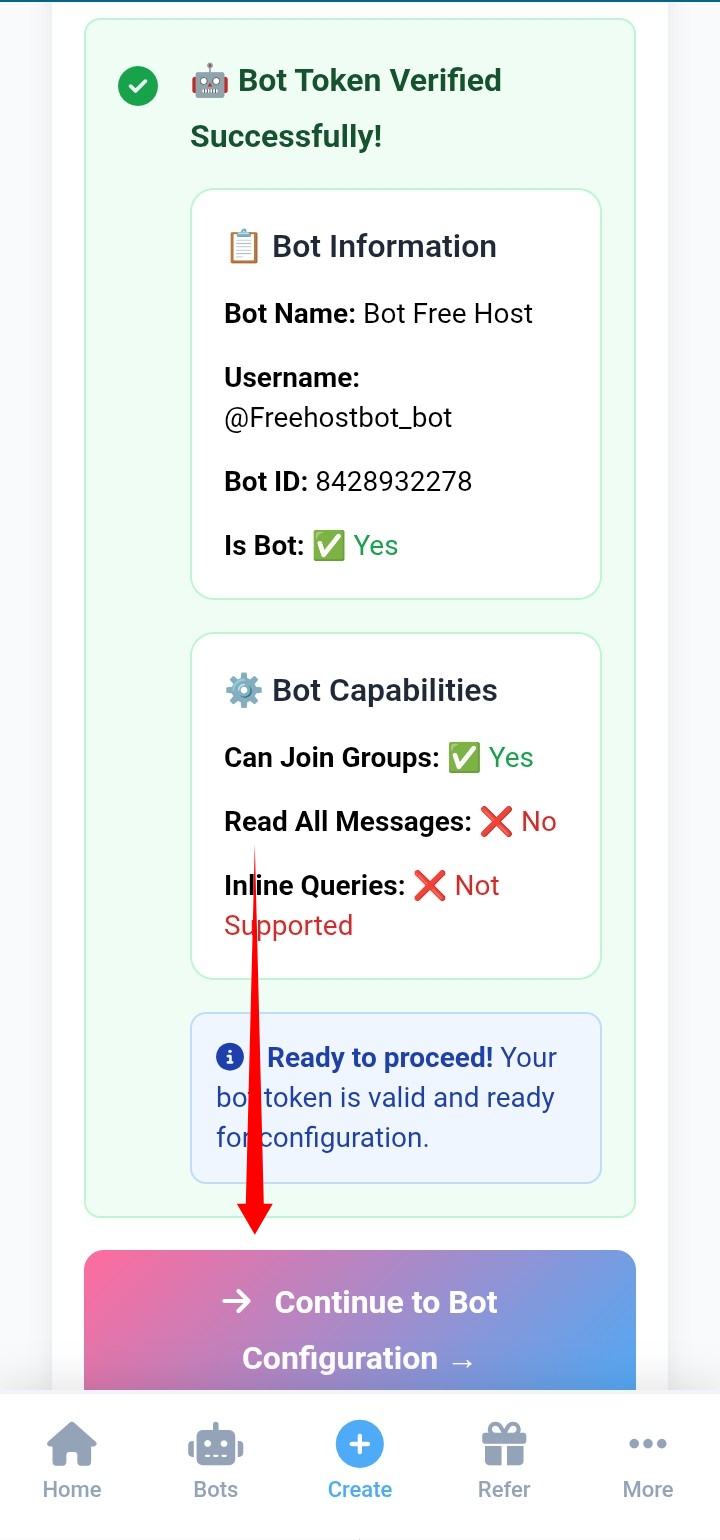Click the robot emoji in the verification heading
The image size is (720, 1540).
point(210,81)
